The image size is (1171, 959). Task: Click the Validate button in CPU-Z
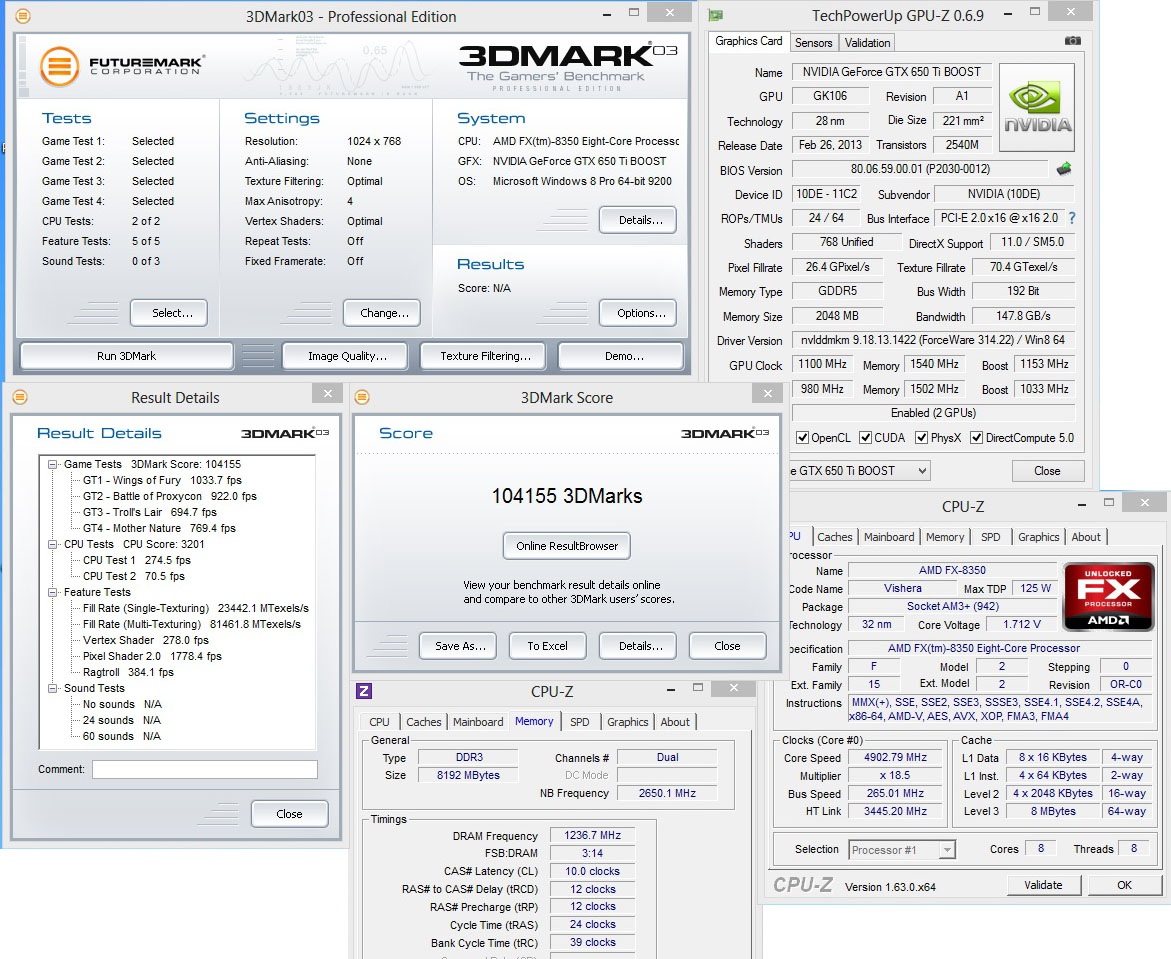click(1043, 885)
